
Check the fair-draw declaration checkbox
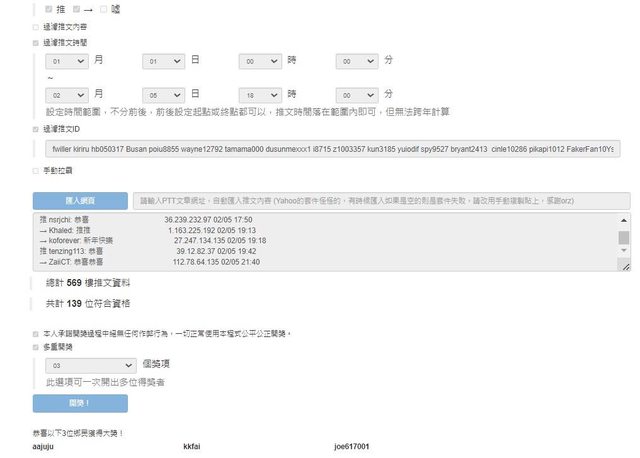tap(37, 333)
